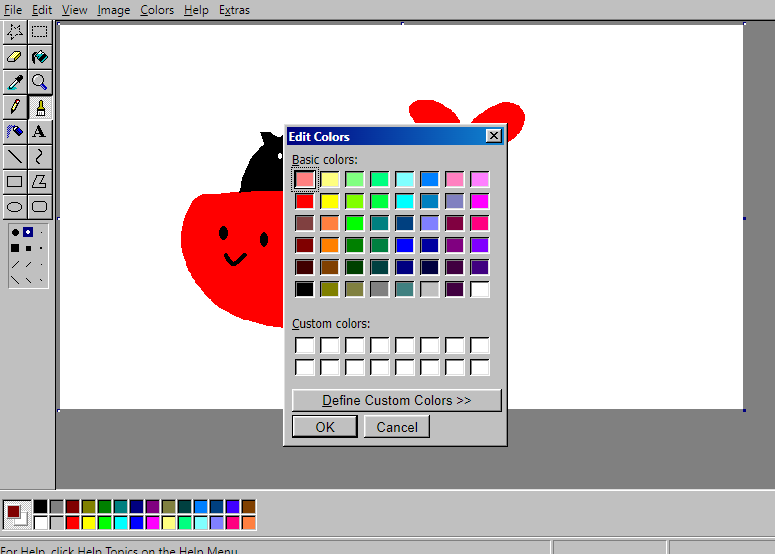Choose the Curve line tool
This screenshot has width=775, height=554.
coord(40,157)
